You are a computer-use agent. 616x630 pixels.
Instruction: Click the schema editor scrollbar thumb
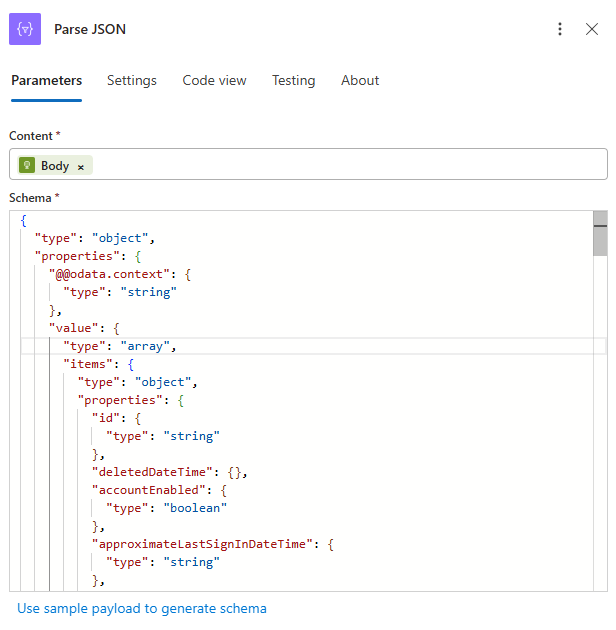click(x=600, y=234)
